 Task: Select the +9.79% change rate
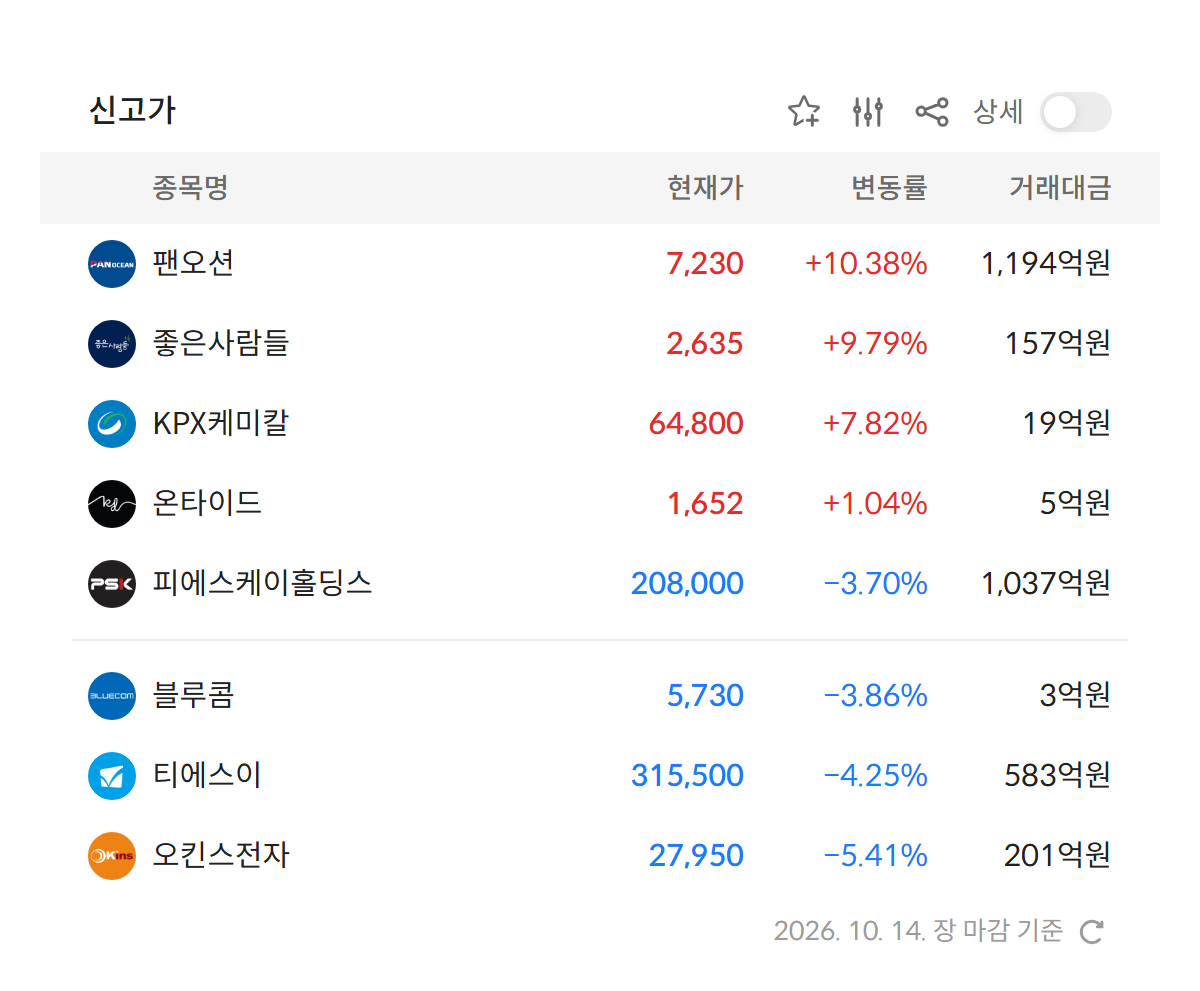click(x=875, y=344)
